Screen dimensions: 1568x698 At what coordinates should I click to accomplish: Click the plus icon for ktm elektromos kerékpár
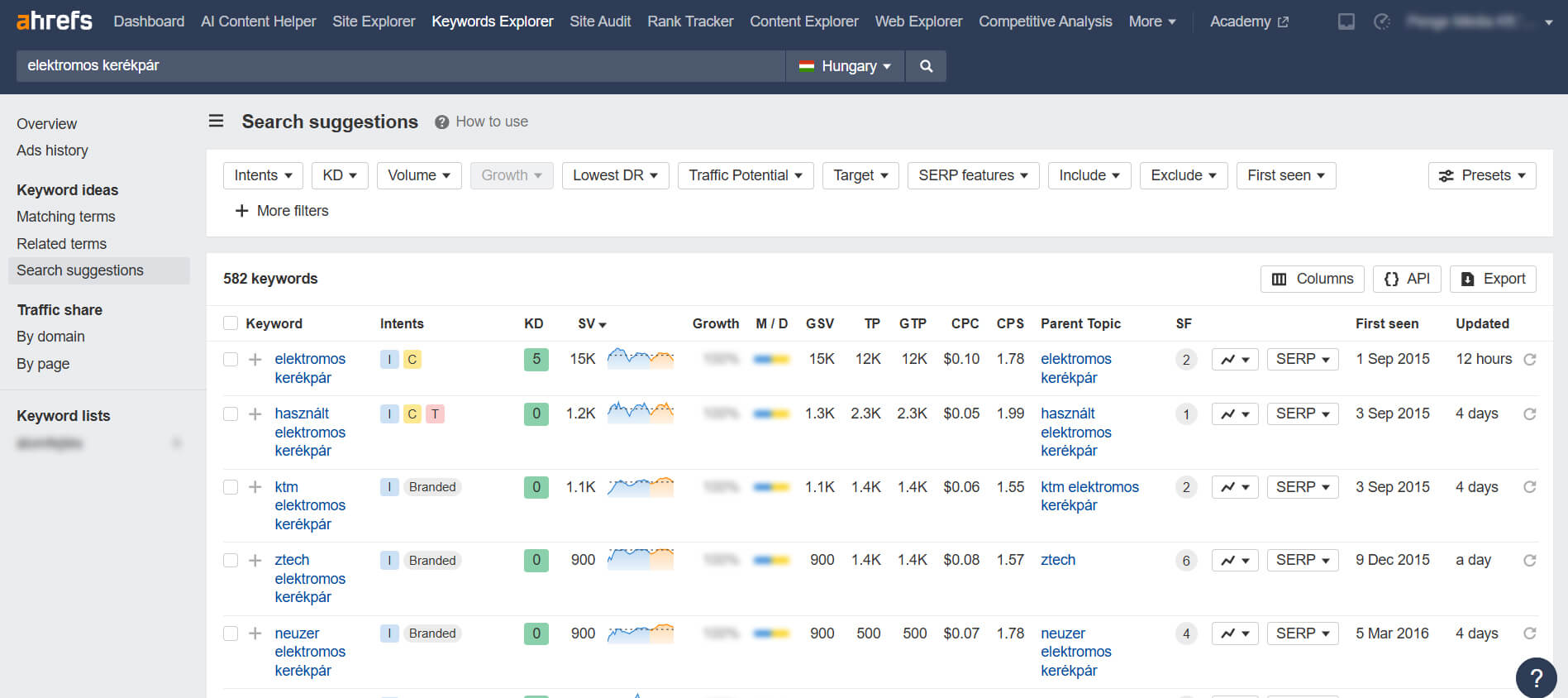(255, 487)
